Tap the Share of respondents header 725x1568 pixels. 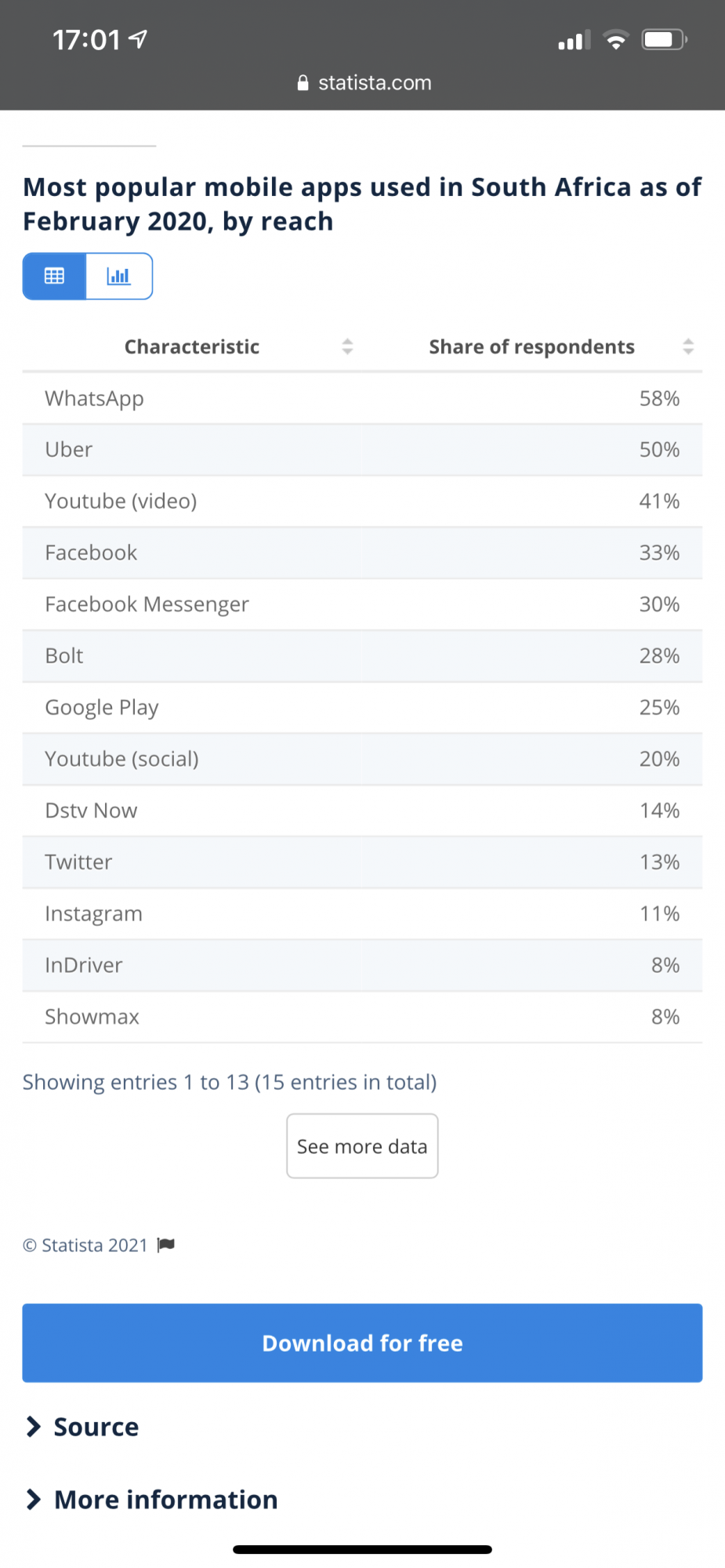(531, 347)
